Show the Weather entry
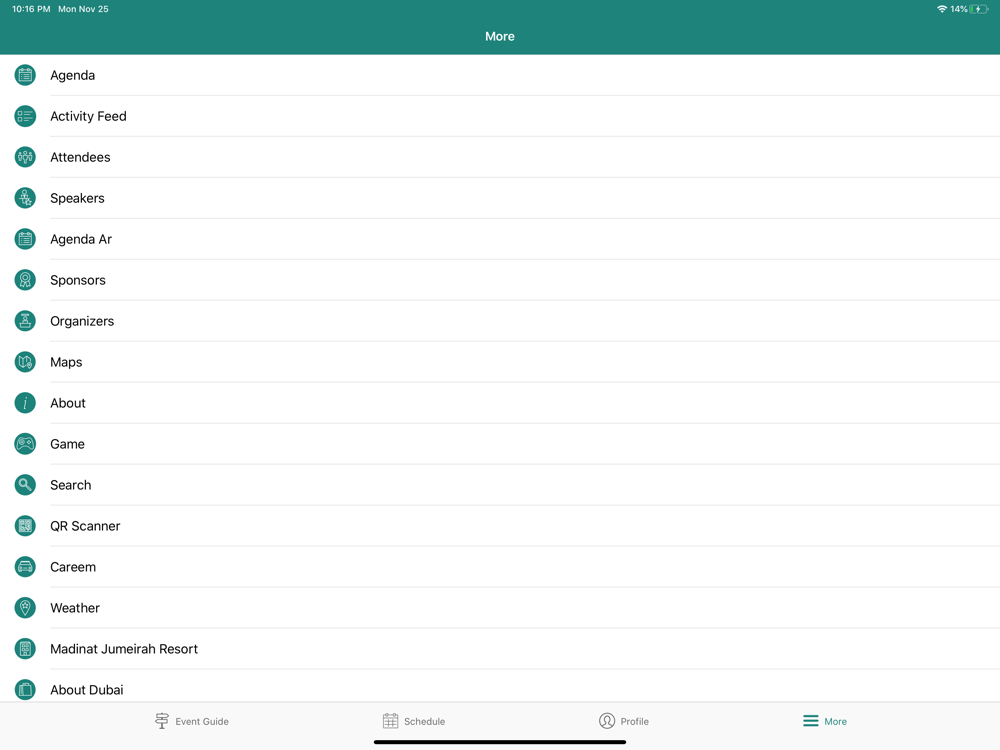1000x750 pixels. pyautogui.click(x=500, y=608)
